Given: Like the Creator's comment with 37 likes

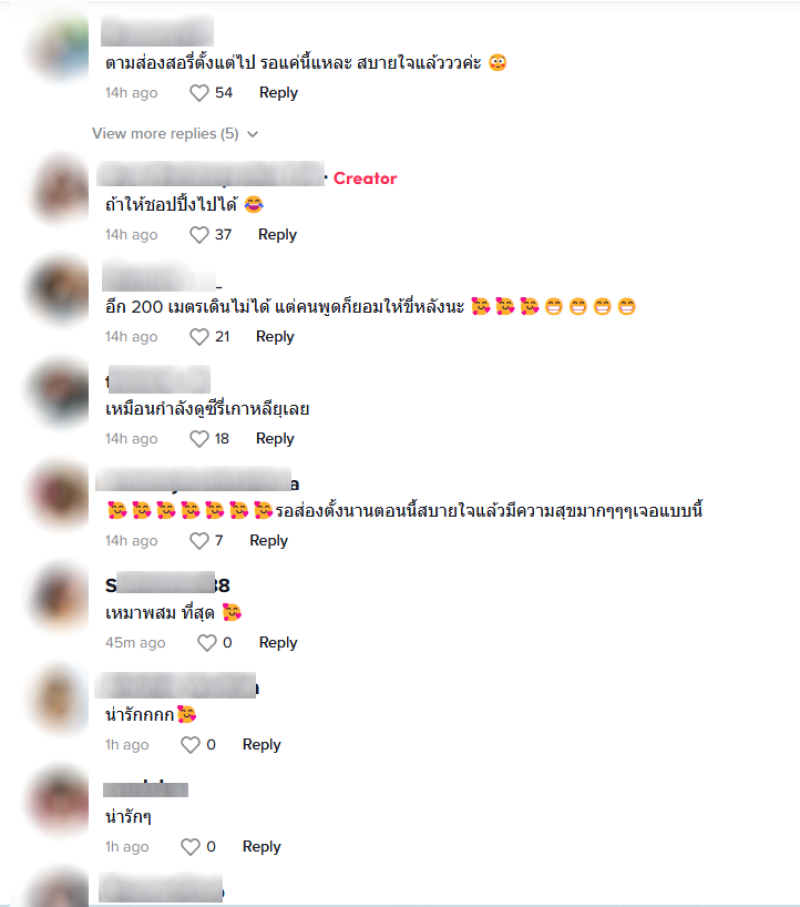Looking at the screenshot, I should 199,235.
